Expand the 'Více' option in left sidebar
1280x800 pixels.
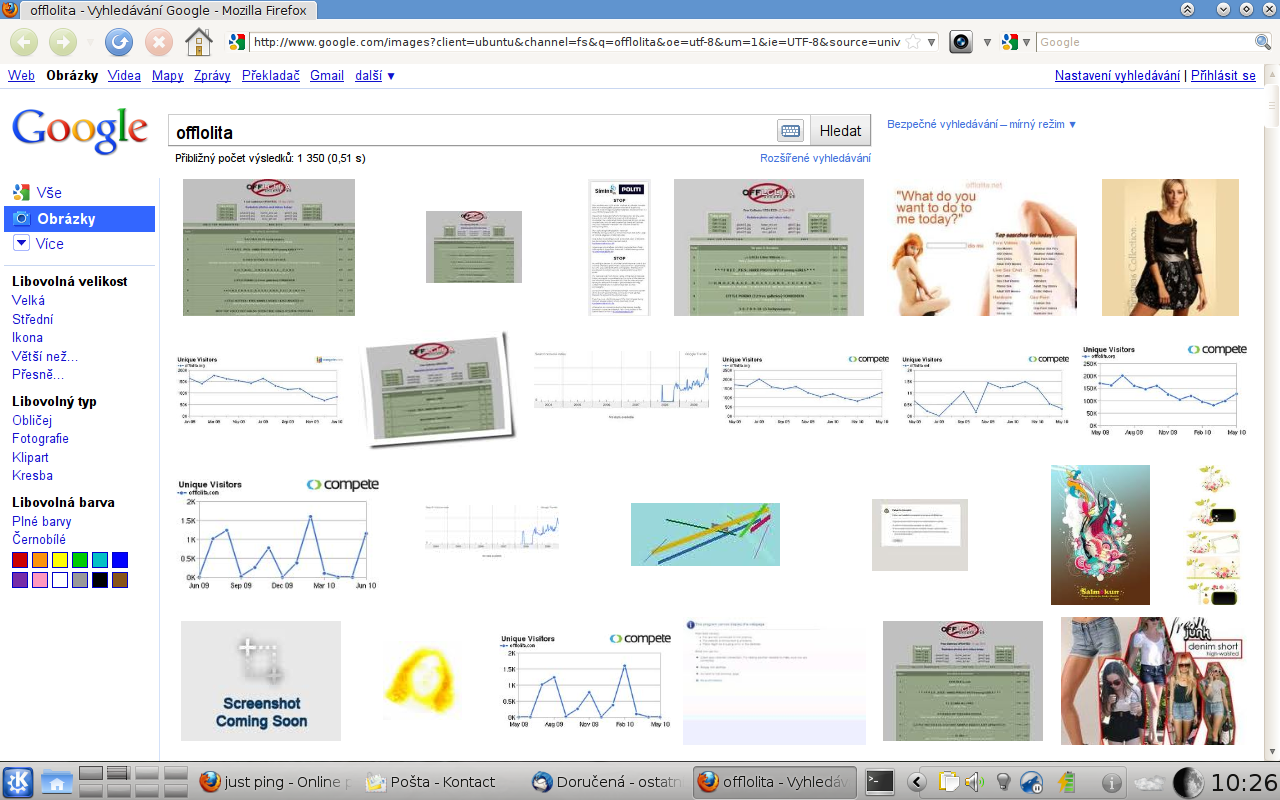(38, 243)
